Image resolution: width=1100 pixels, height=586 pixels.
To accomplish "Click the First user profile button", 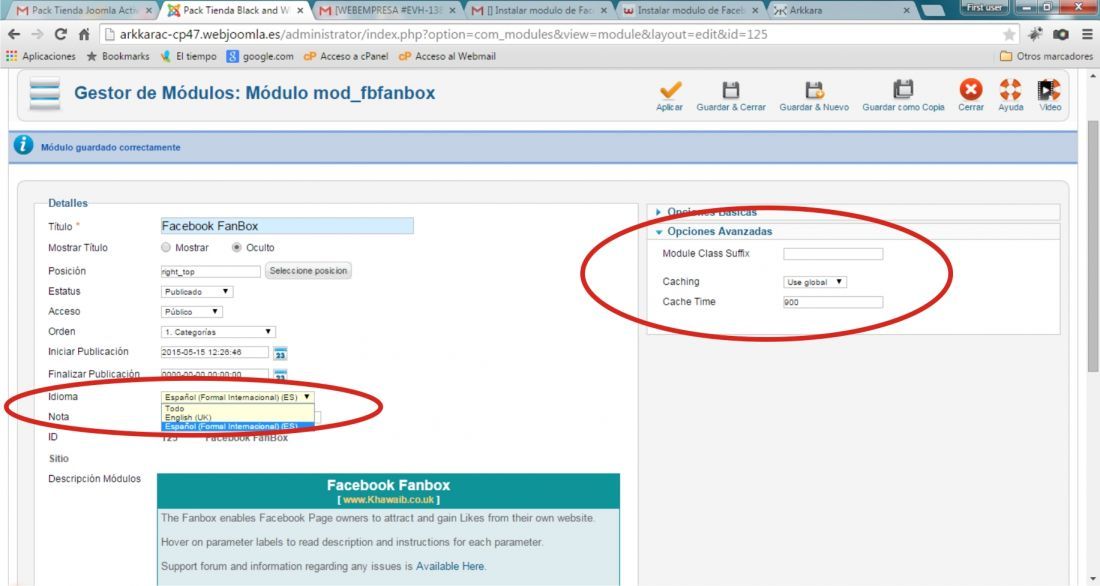I will 984,8.
